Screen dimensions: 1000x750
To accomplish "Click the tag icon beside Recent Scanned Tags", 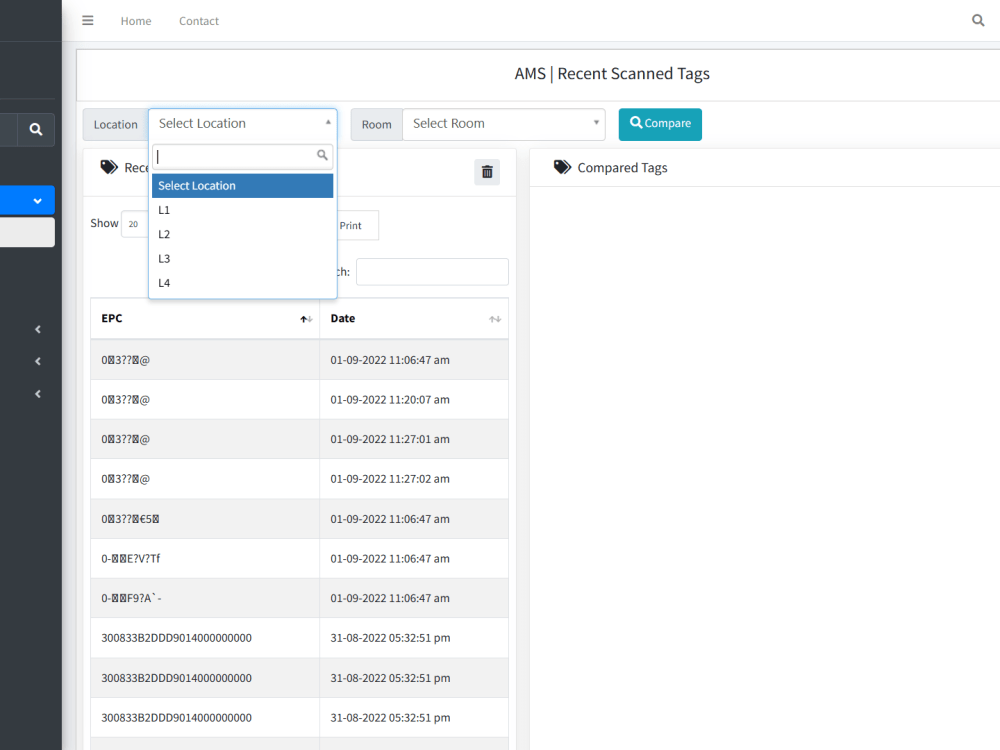I will pos(110,167).
